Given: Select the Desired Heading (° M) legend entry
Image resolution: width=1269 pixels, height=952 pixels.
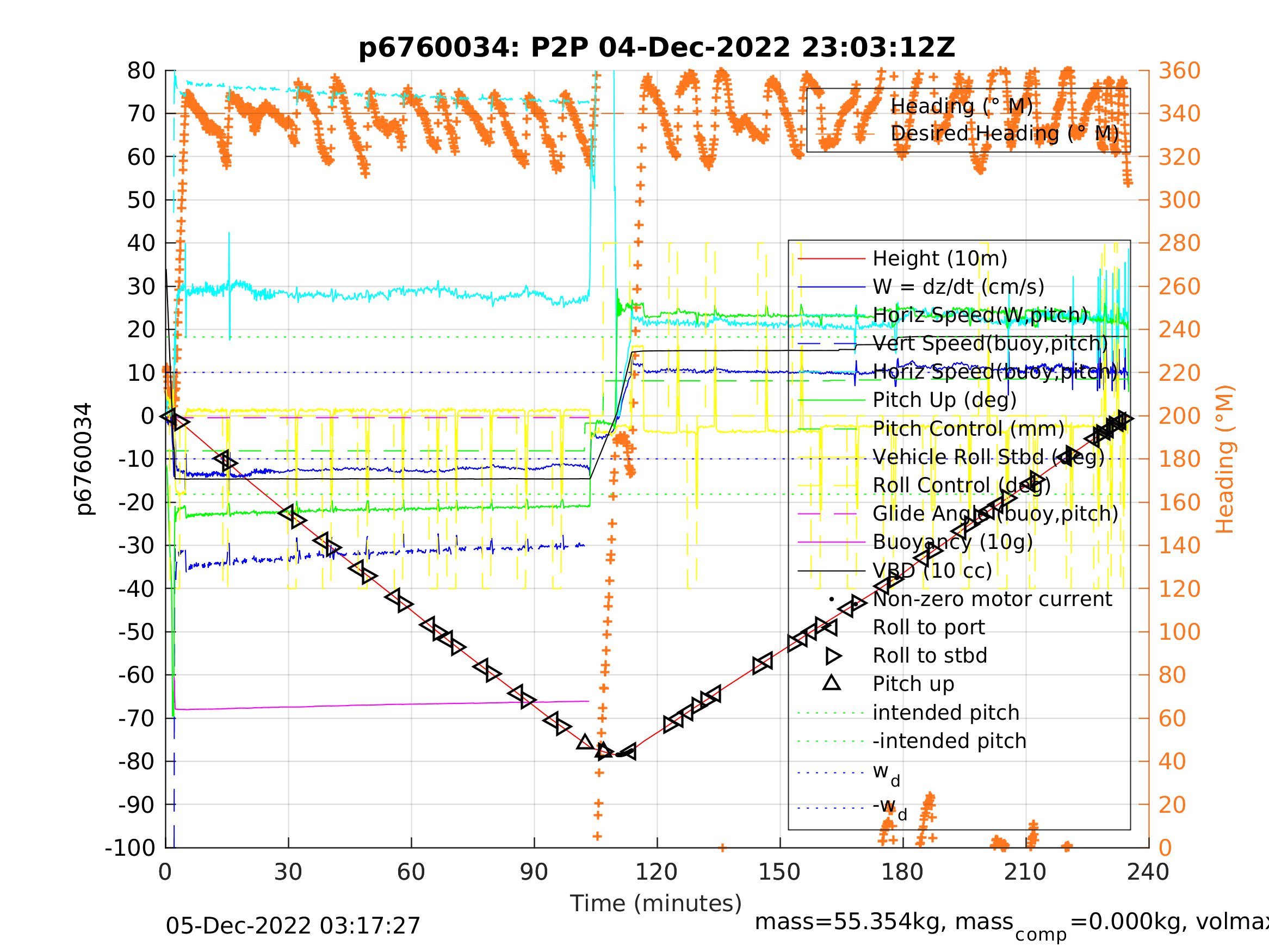Looking at the screenshot, I should [x=1004, y=134].
